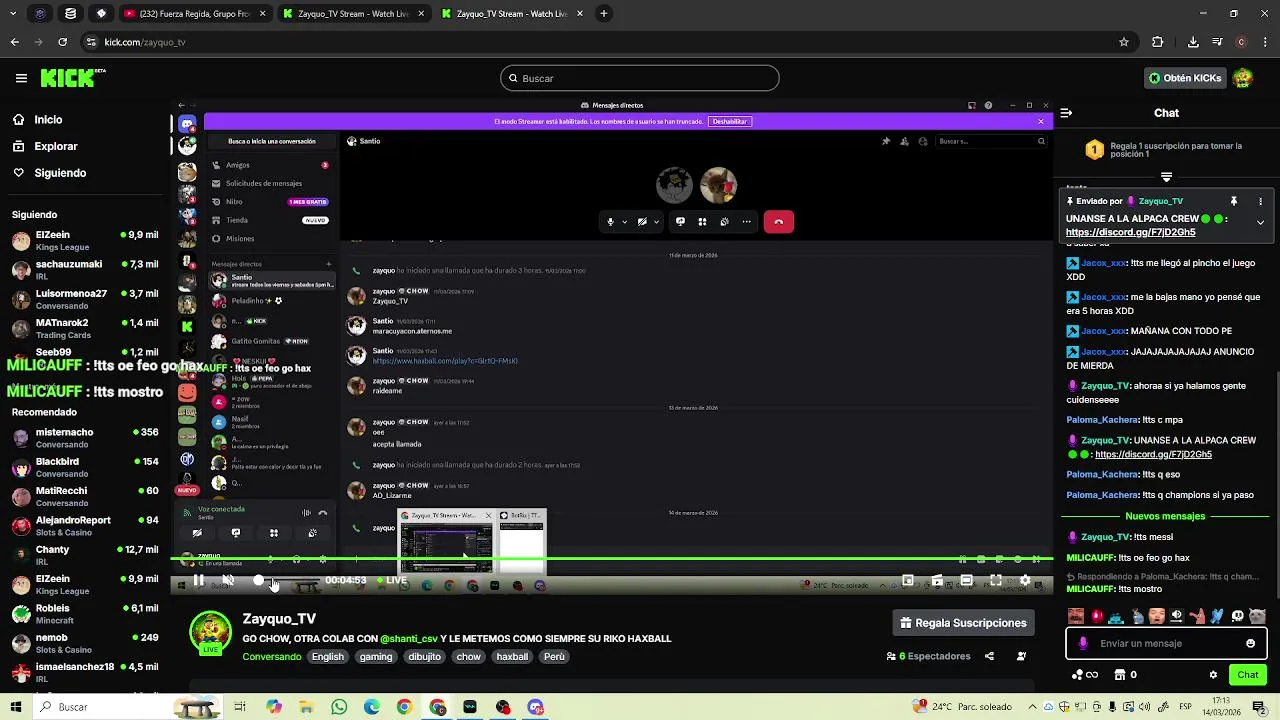The height and width of the screenshot is (720, 1280).
Task: Adjust the stream volume slider
Action: click(x=288, y=580)
